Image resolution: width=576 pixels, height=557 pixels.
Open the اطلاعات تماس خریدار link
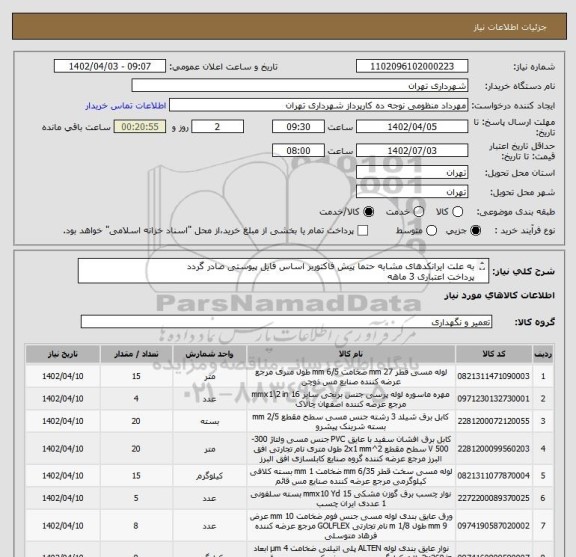click(126, 106)
